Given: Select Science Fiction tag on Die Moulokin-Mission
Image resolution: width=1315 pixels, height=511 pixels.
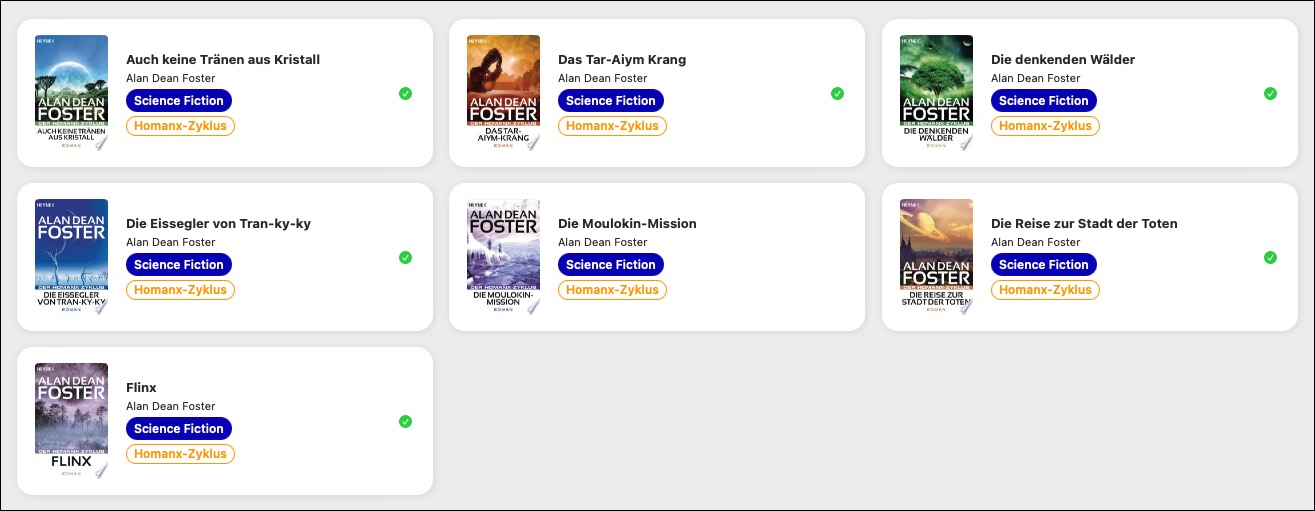Looking at the screenshot, I should point(611,264).
